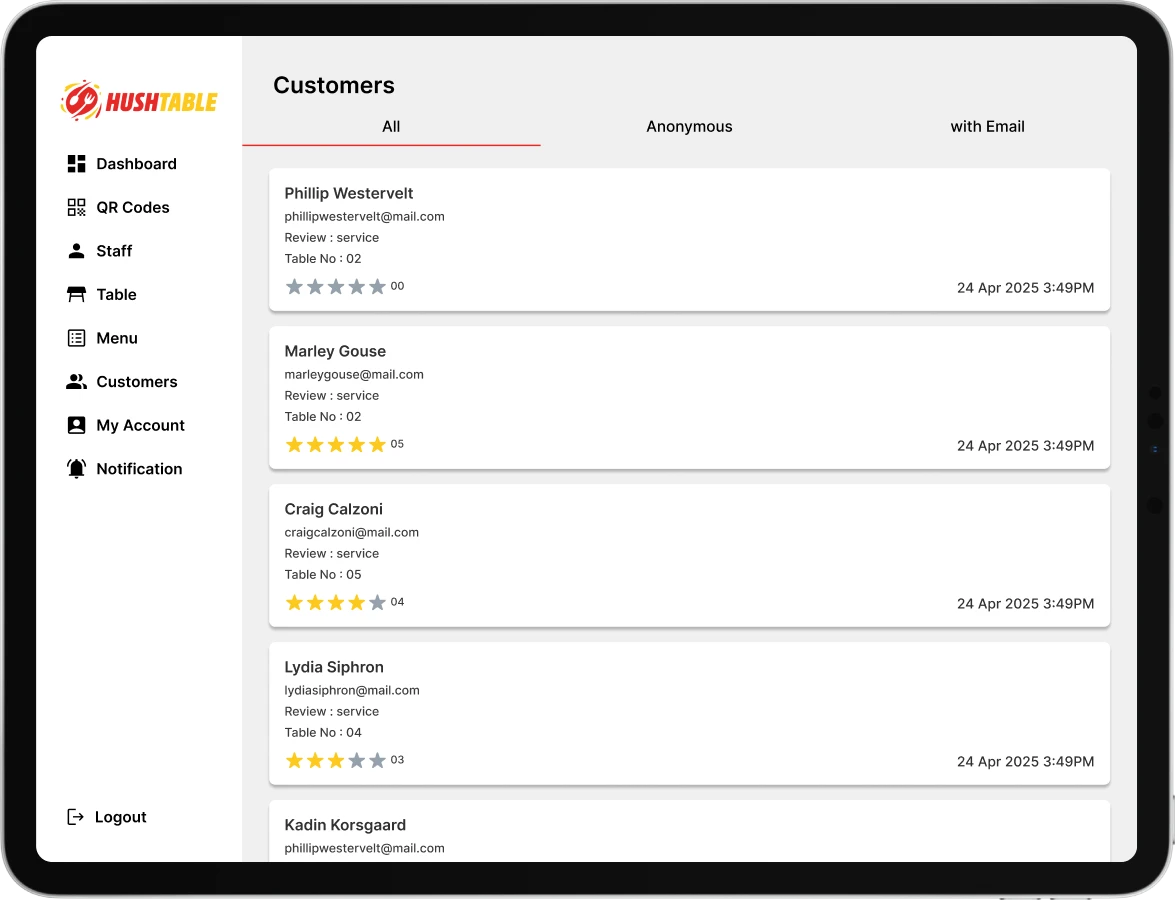Screen dimensions: 1175x900
Task: Open Kadin Korsgaard customer name
Action: (345, 825)
